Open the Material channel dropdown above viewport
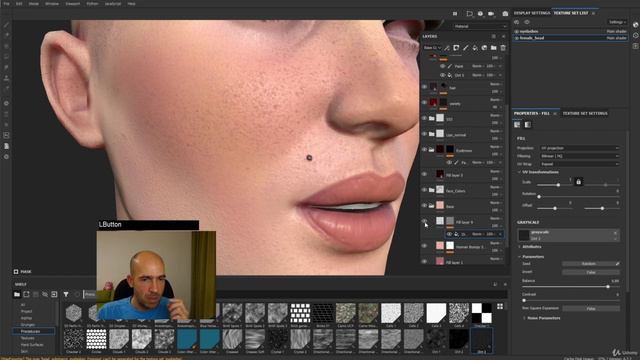This screenshot has height=360, width=640. pos(480,27)
